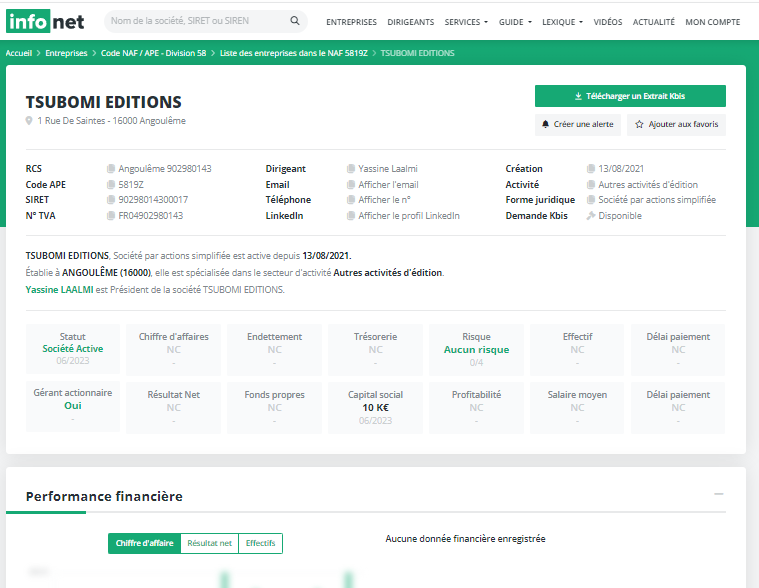This screenshot has width=759, height=588.
Task: Click the Fonds propres NC card
Action: coord(274,407)
